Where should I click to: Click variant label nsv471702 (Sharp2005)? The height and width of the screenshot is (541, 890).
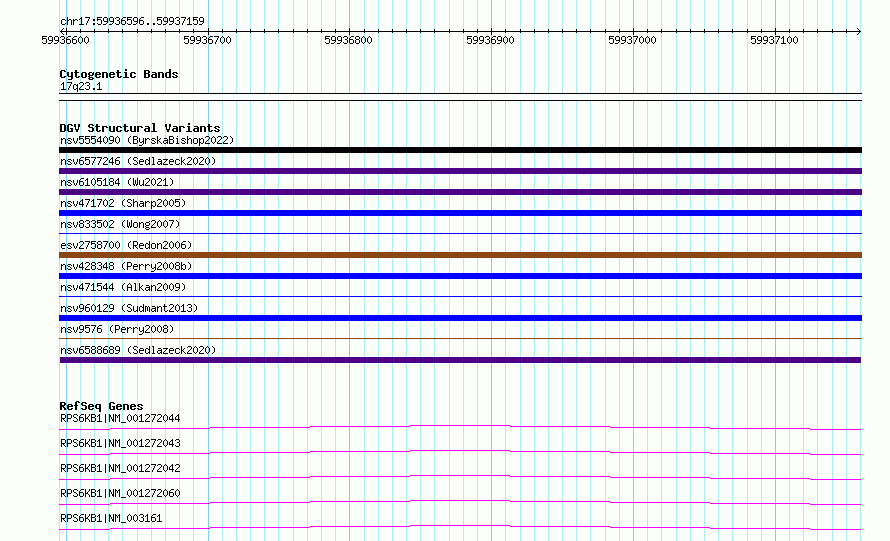point(123,203)
